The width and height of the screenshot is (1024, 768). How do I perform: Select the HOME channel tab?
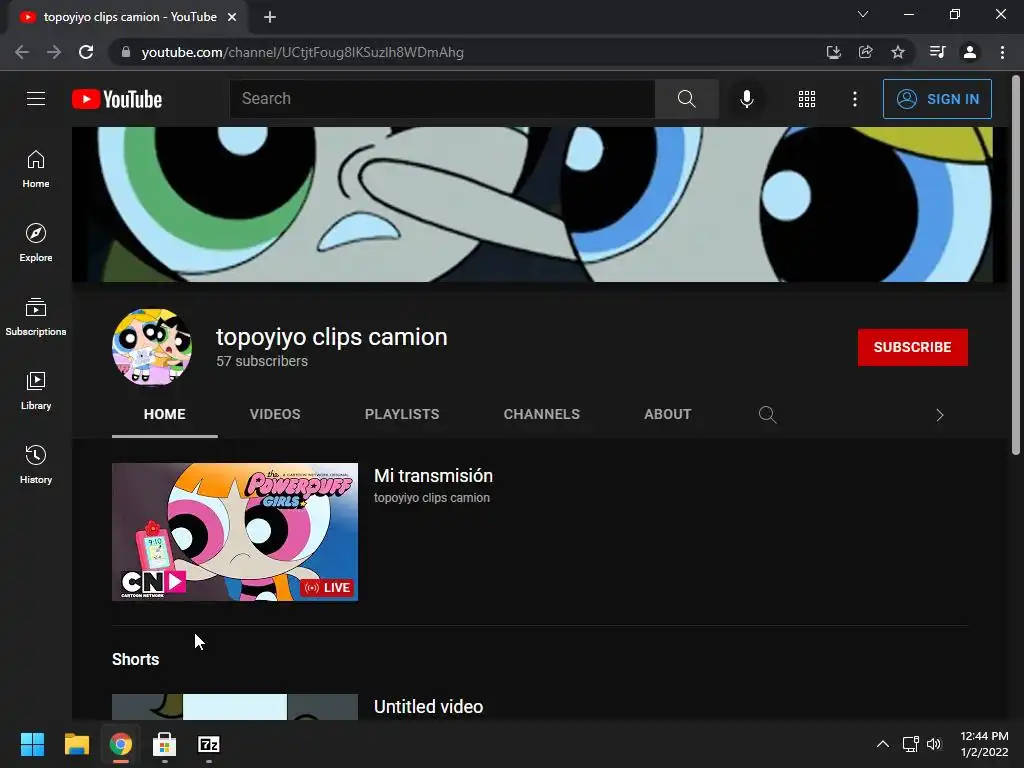[x=165, y=414]
